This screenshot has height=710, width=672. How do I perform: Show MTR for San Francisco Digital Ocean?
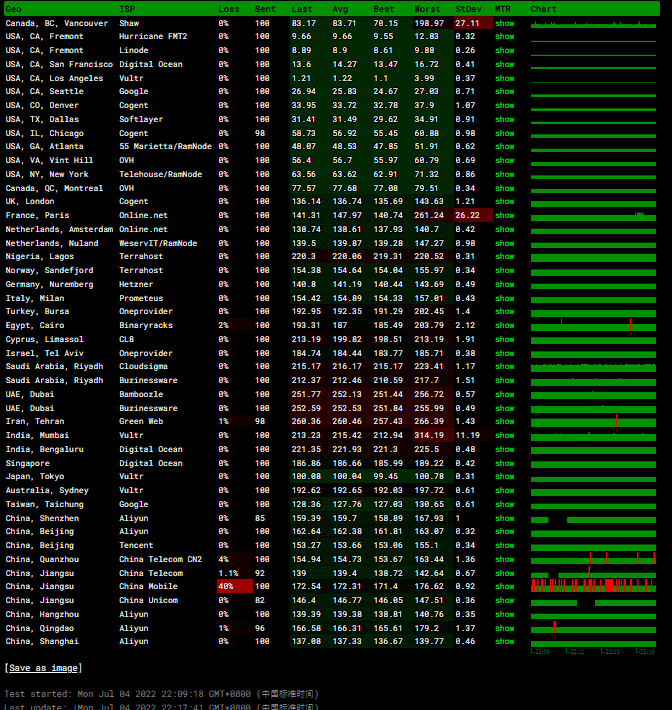pos(504,64)
